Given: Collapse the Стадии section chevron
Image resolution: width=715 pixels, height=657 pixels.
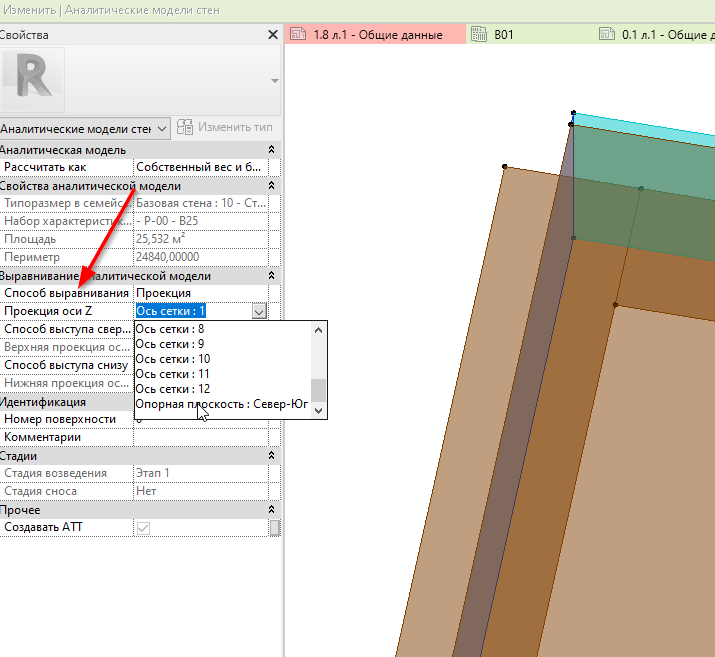Looking at the screenshot, I should coord(272,456).
